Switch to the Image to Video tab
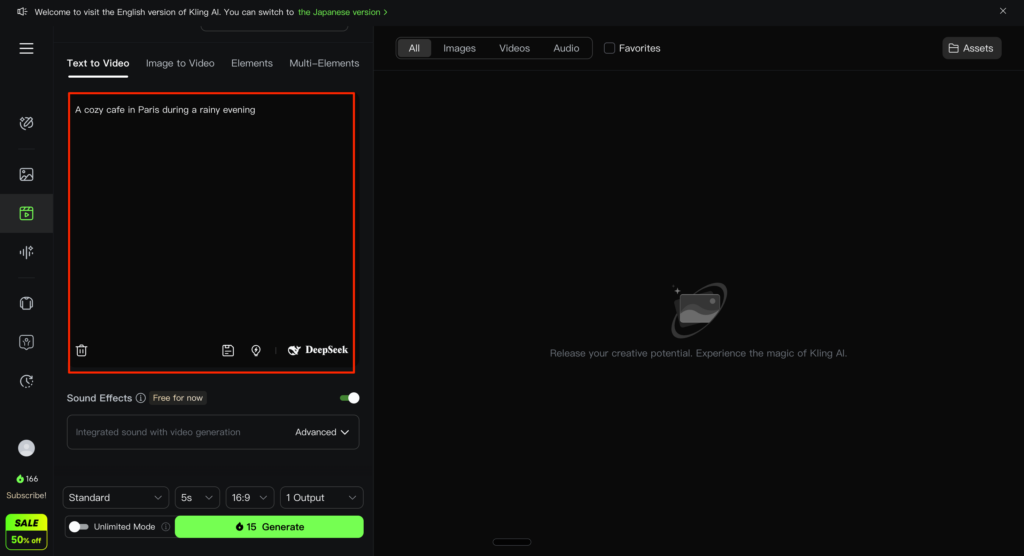Viewport: 1024px width, 556px height. point(180,63)
